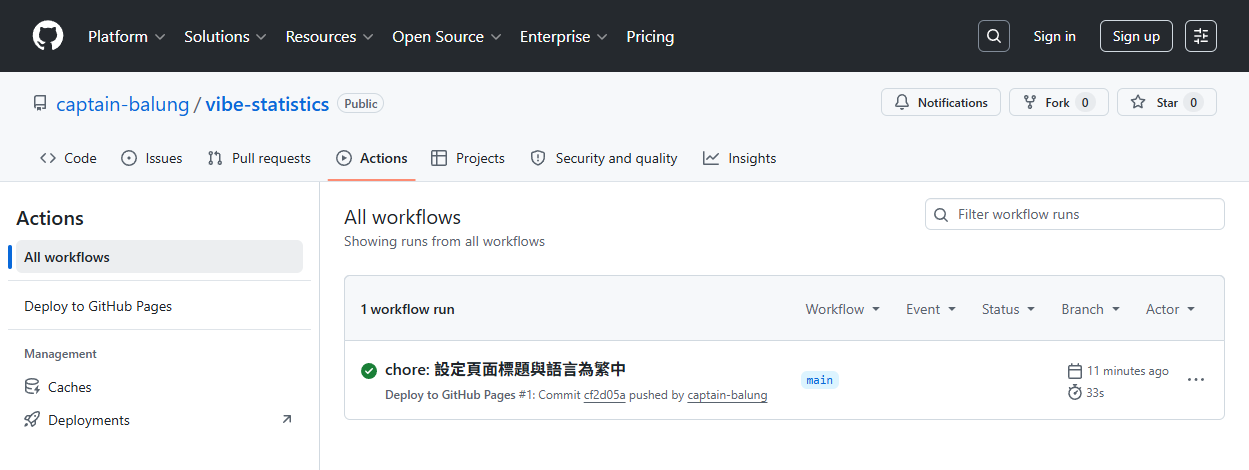Go to Pricing page
Image resolution: width=1249 pixels, height=470 pixels.
pos(650,36)
